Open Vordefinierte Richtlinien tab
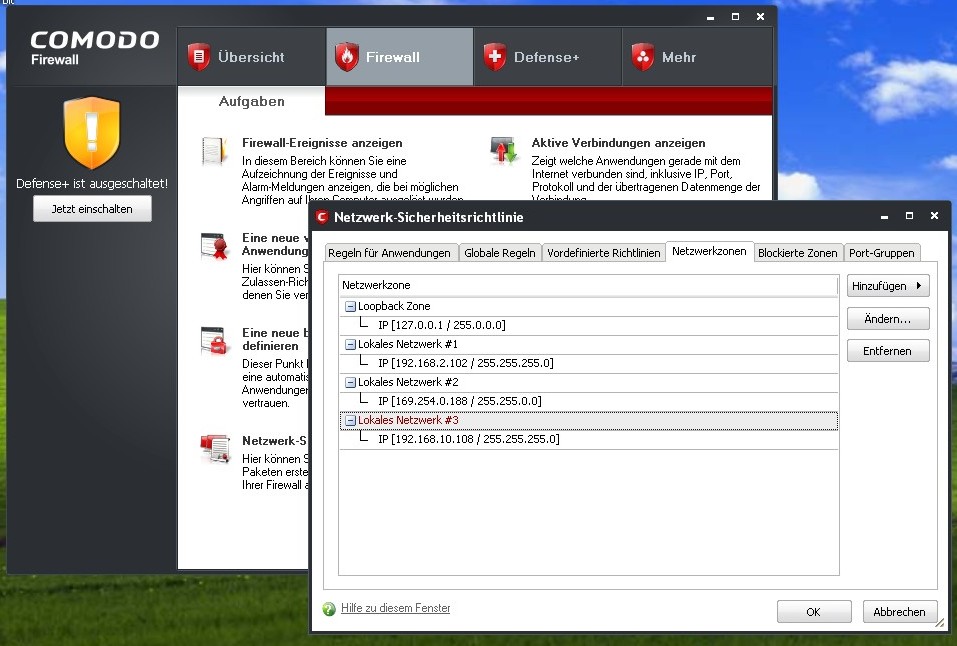 point(604,253)
